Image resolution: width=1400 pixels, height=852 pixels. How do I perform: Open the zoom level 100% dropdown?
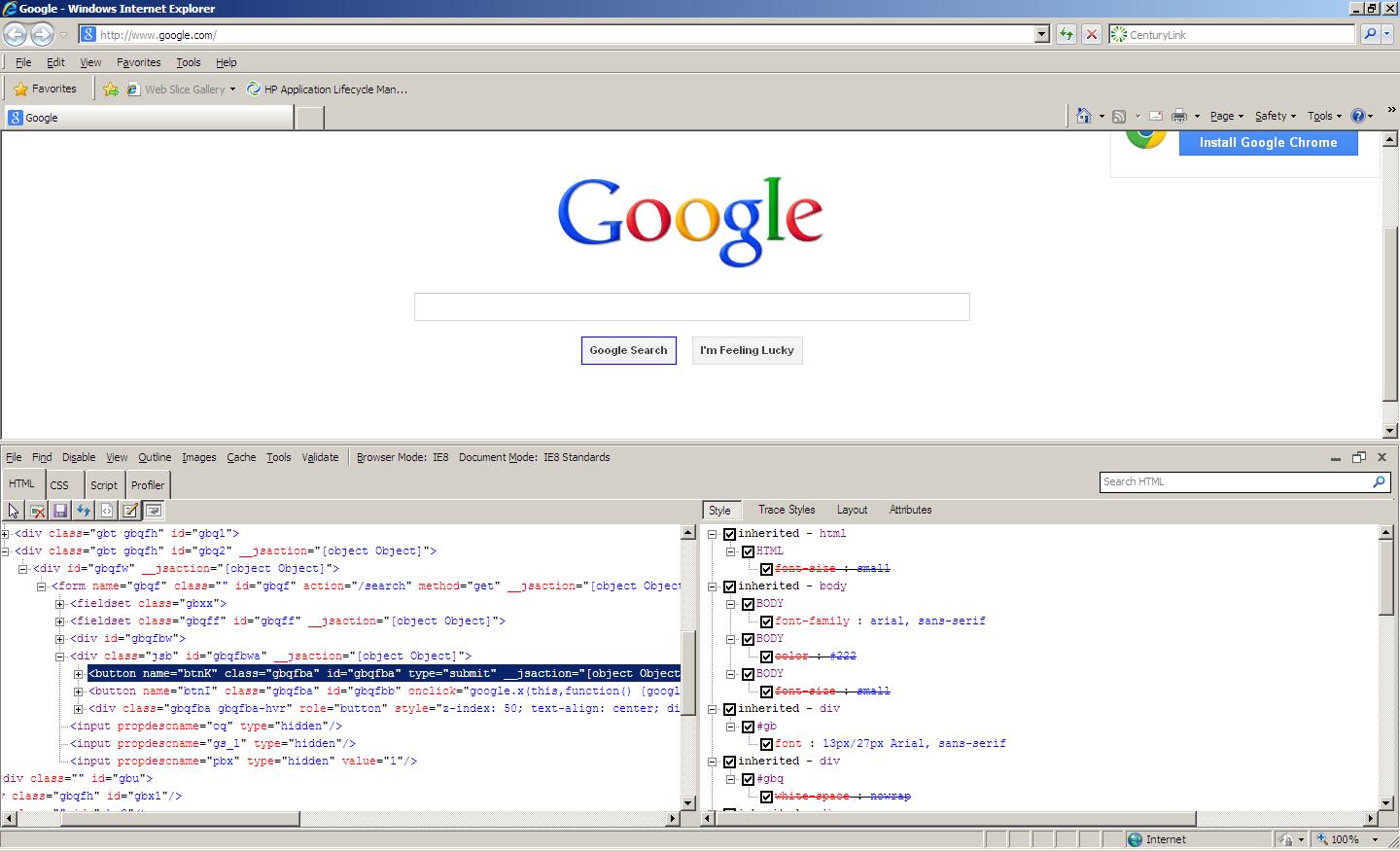tap(1375, 839)
